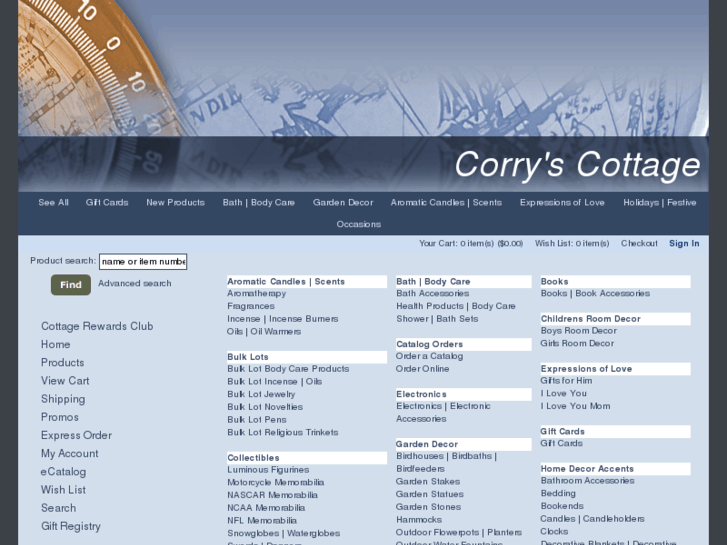This screenshot has width=727, height=545.
Task: Open Books | Book Accessories subcategory
Action: click(x=595, y=294)
